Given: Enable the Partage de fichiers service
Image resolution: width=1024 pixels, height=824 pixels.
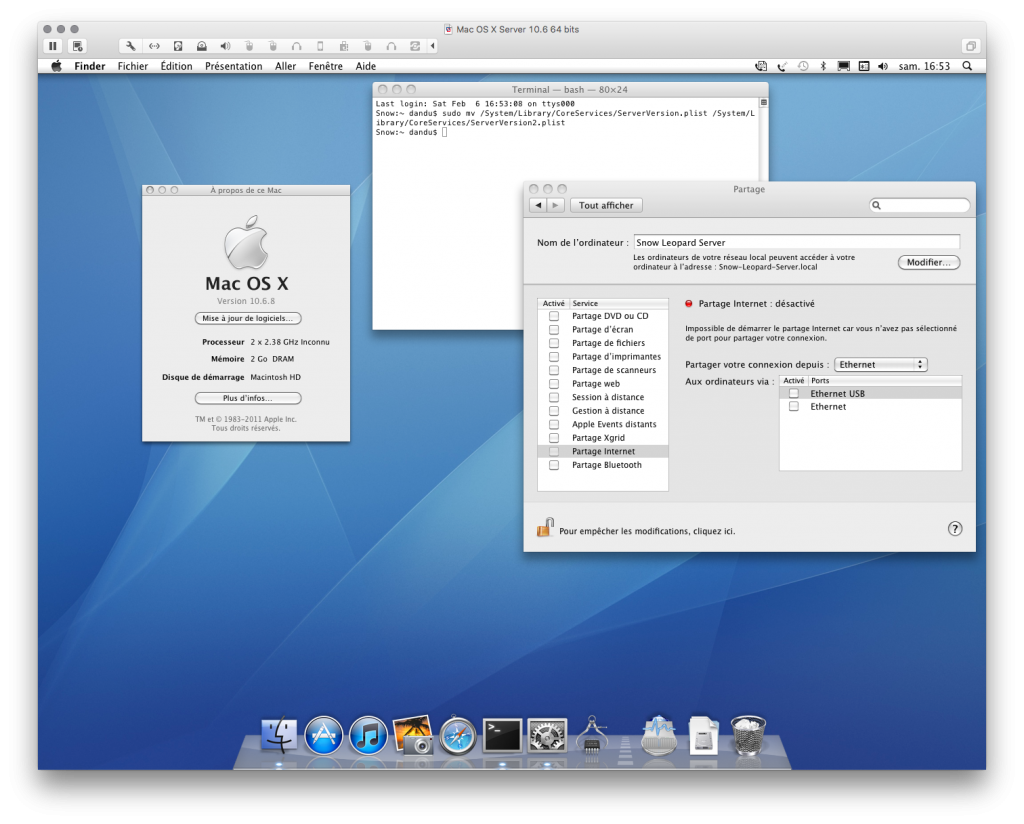Looking at the screenshot, I should (555, 343).
